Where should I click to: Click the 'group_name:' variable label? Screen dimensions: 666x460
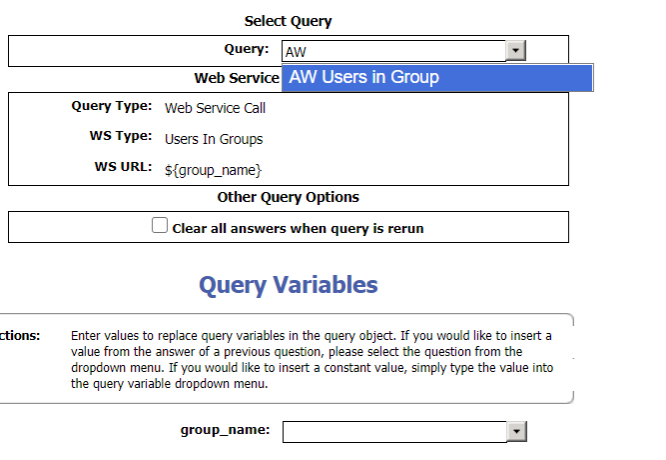pos(225,429)
